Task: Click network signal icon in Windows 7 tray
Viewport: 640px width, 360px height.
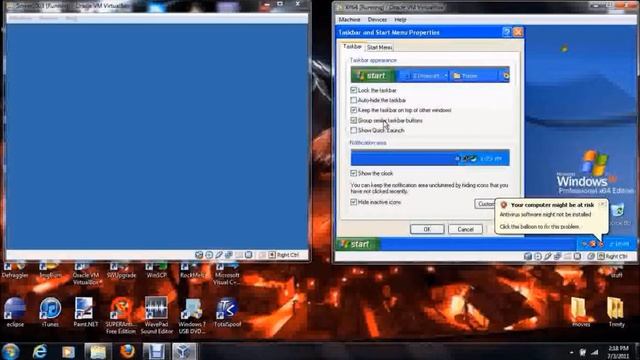Action: click(595, 352)
